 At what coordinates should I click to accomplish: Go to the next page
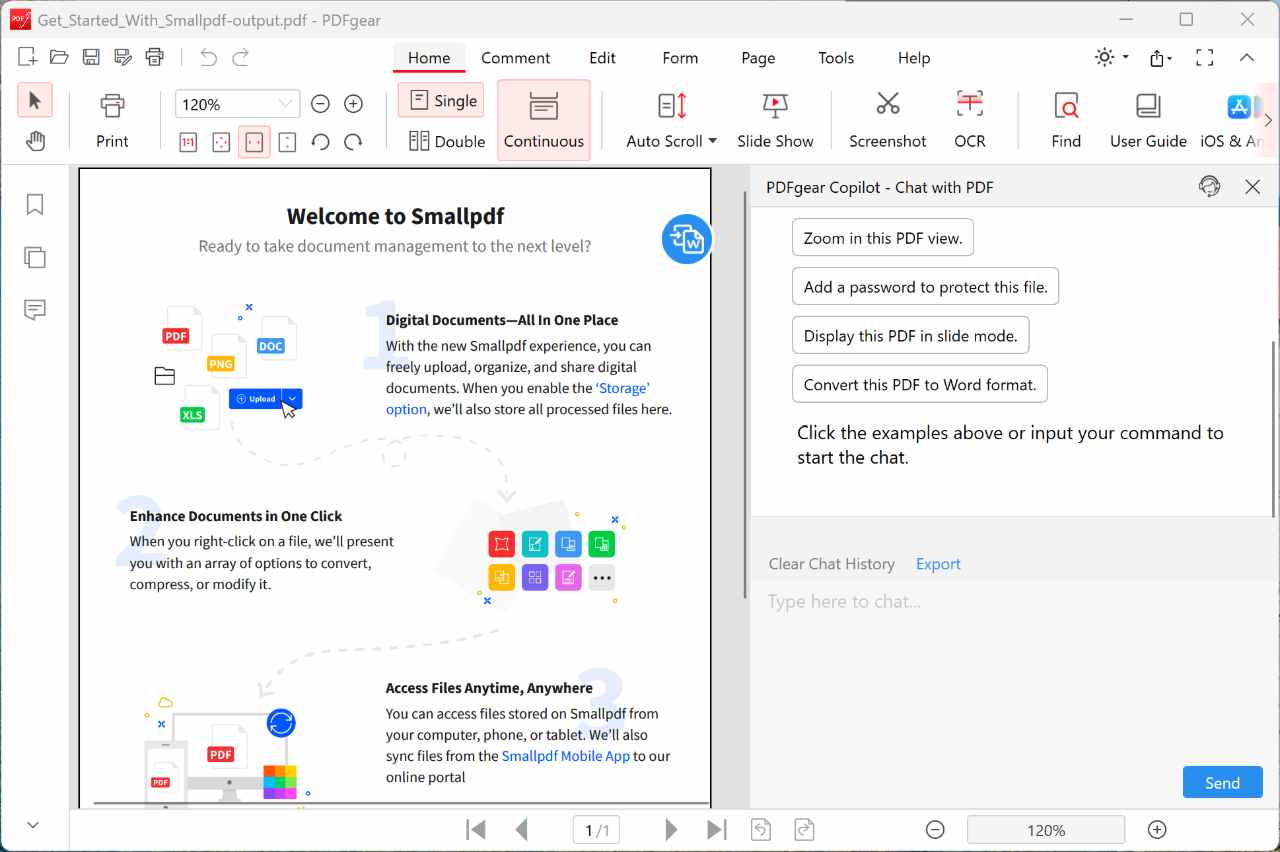(671, 829)
